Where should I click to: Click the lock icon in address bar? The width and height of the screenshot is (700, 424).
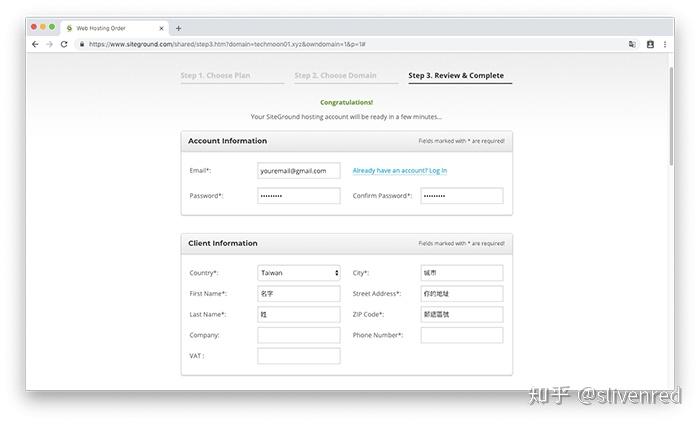82,44
